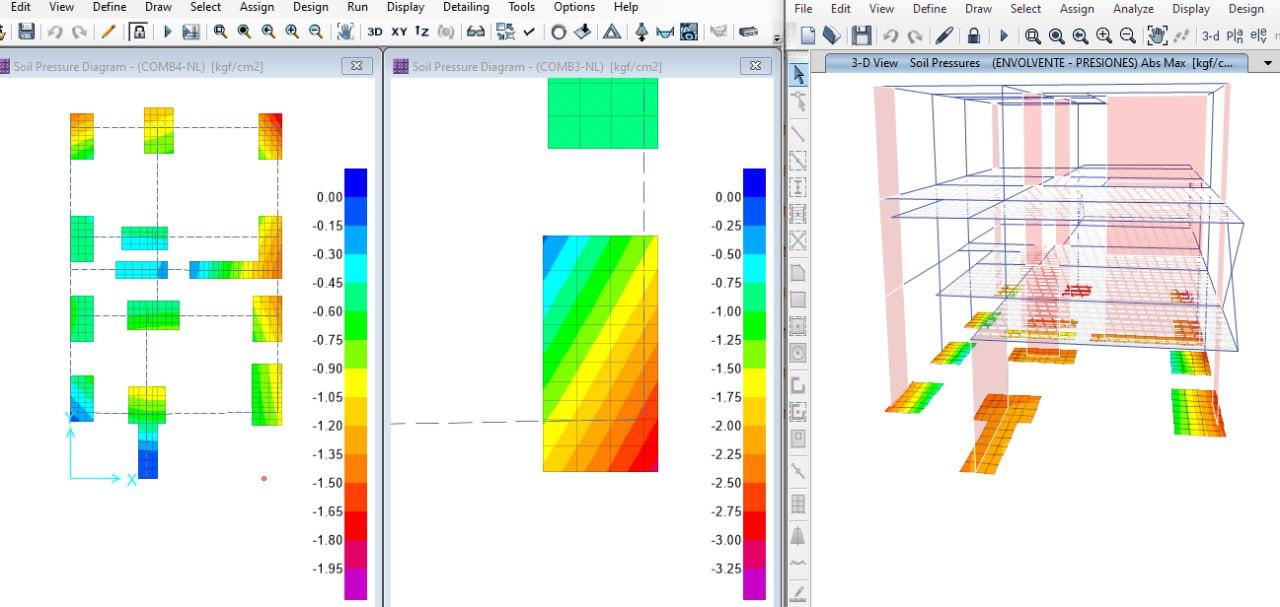This screenshot has height=607, width=1280.
Task: Pick the Draw Line tool in the vertical toolbar
Action: pos(798,133)
